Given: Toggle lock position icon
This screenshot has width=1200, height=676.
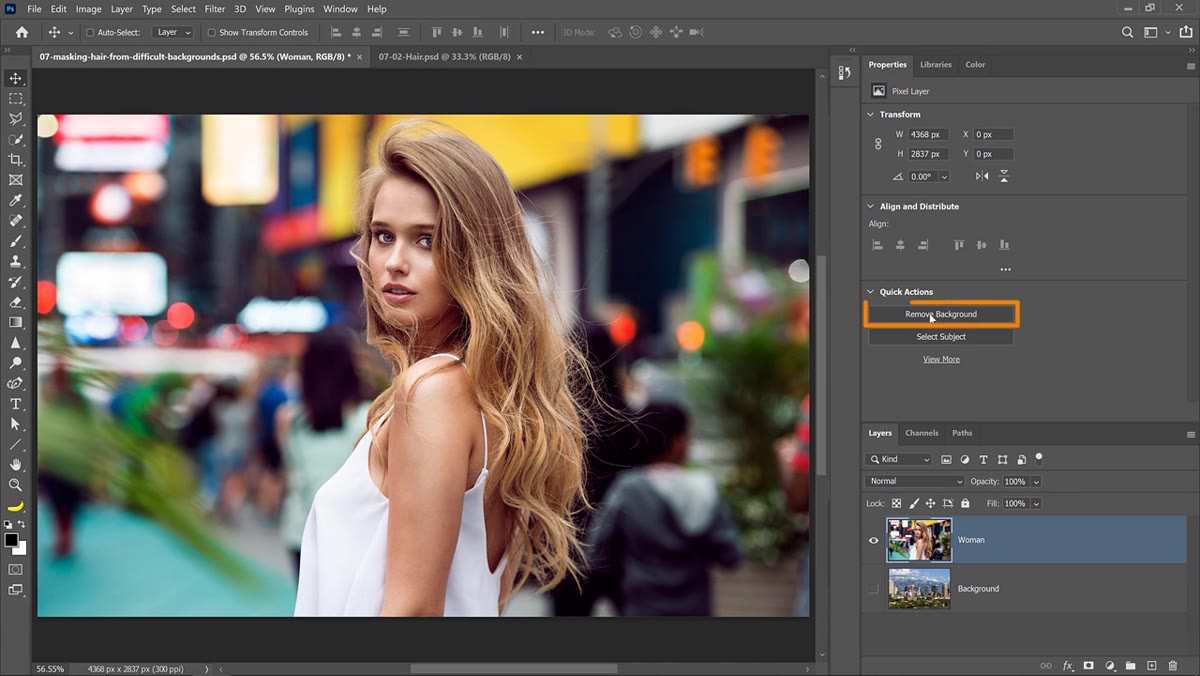Looking at the screenshot, I should [932, 503].
